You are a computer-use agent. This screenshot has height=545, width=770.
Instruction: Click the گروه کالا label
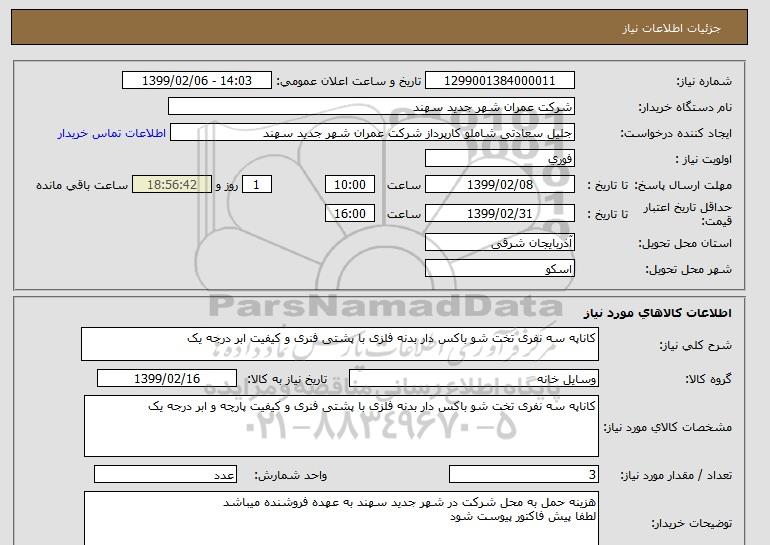[x=709, y=379]
